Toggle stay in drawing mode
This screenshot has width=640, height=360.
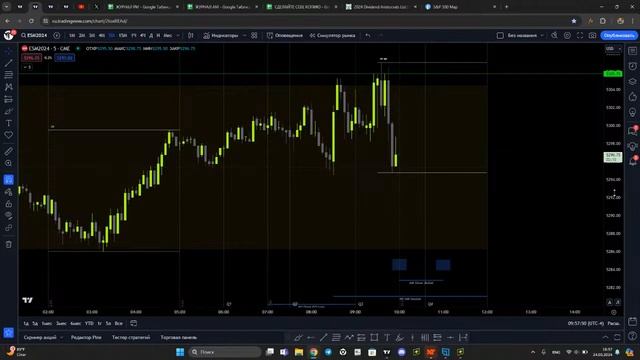(x=9, y=192)
